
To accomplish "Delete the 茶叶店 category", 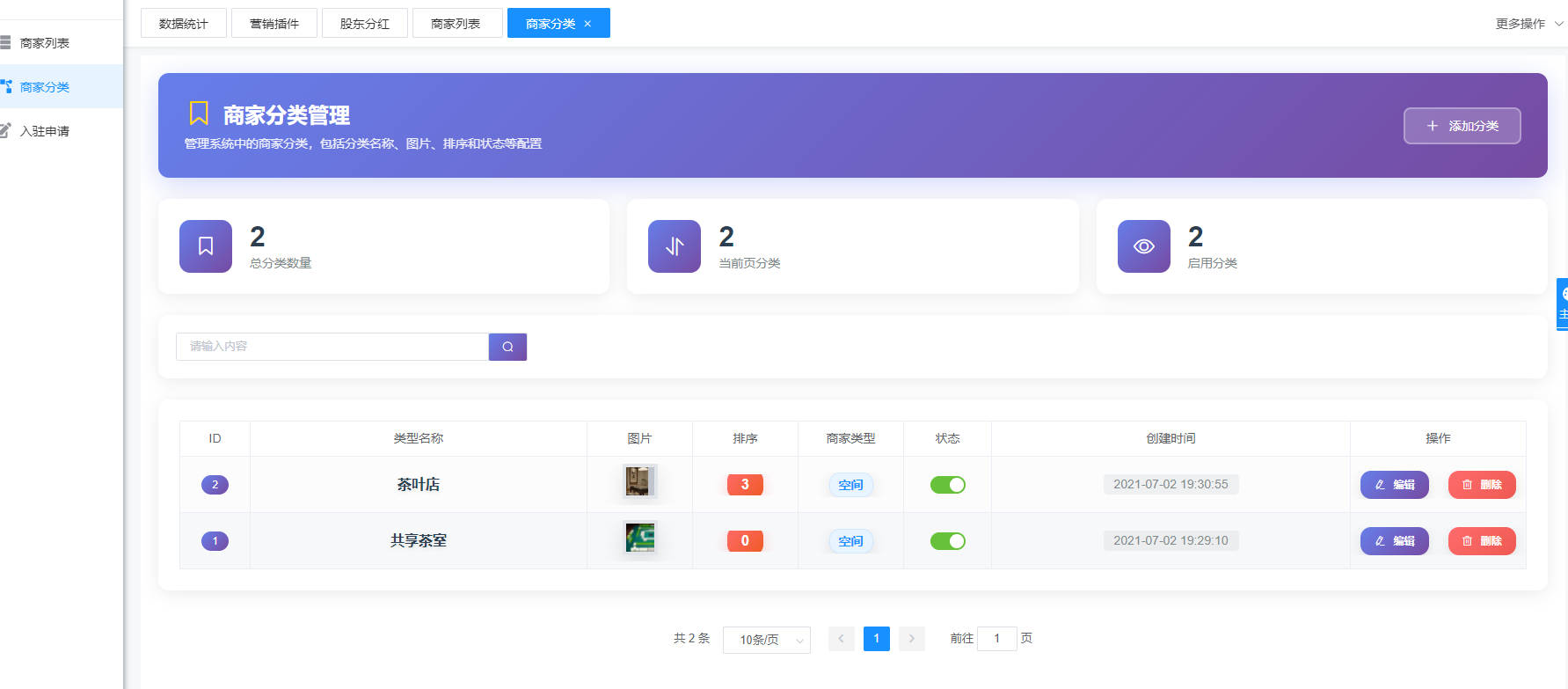I will pyautogui.click(x=1481, y=485).
